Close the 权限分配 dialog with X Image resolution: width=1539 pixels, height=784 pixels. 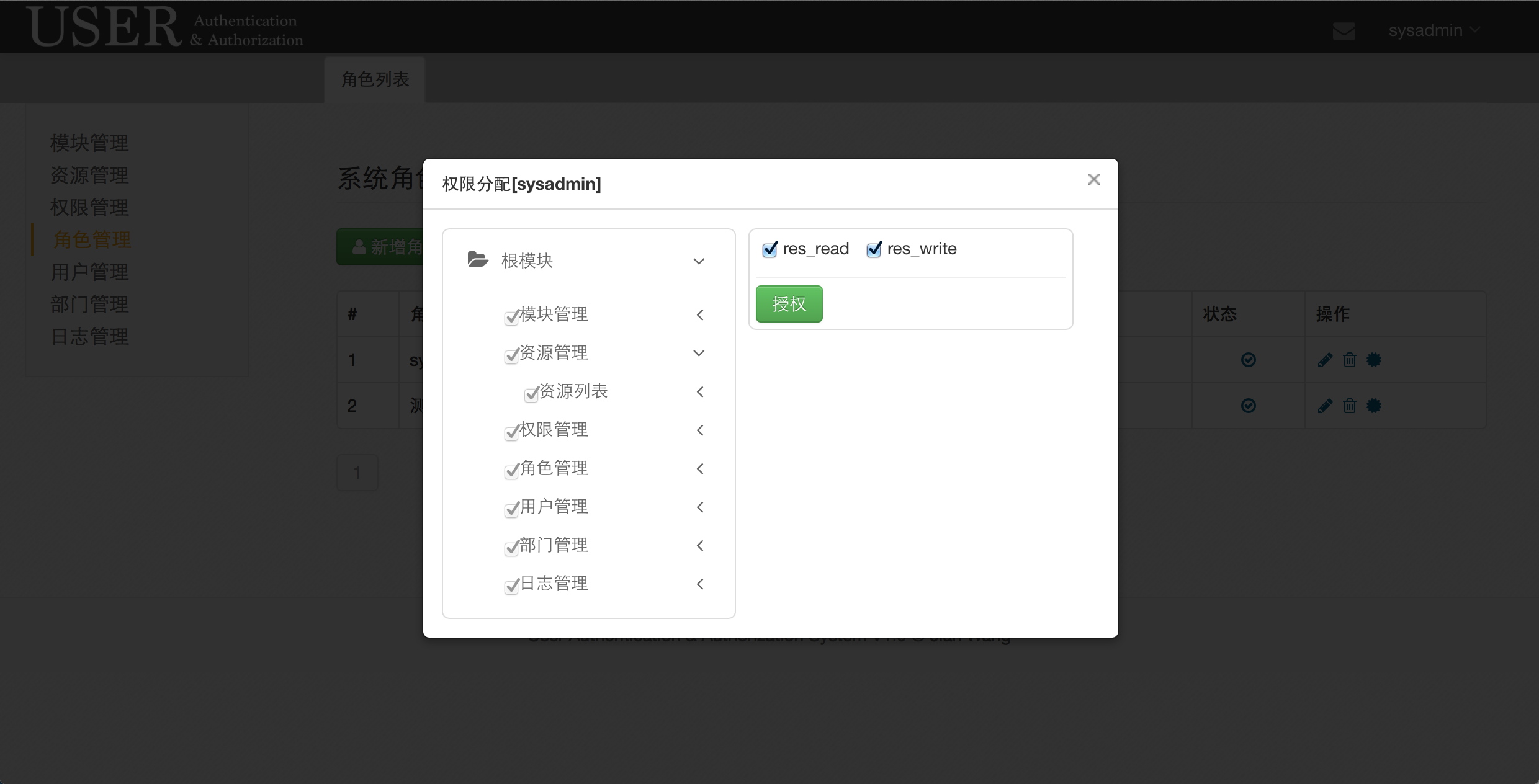click(1093, 180)
